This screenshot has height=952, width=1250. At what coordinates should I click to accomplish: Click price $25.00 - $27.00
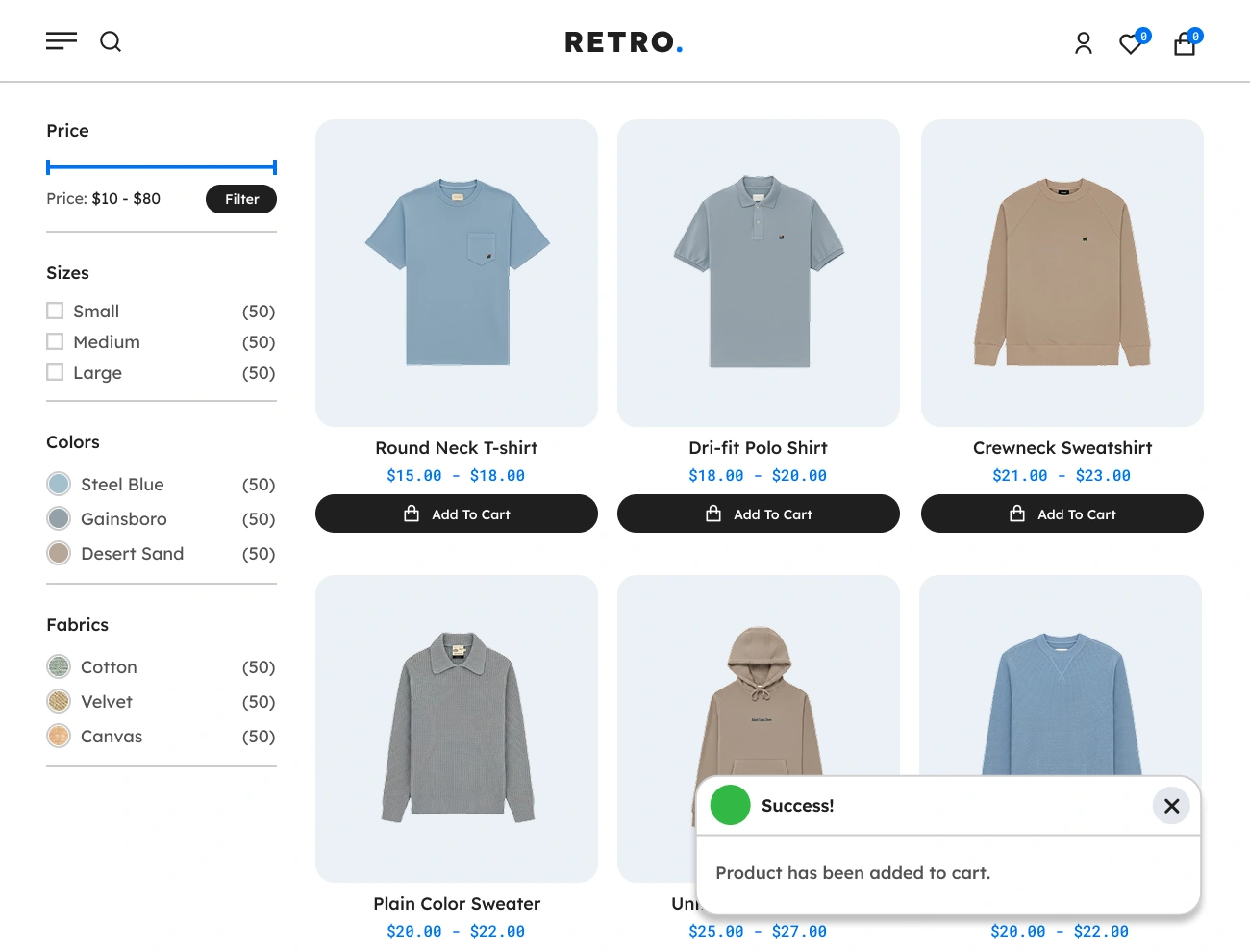[x=758, y=931]
